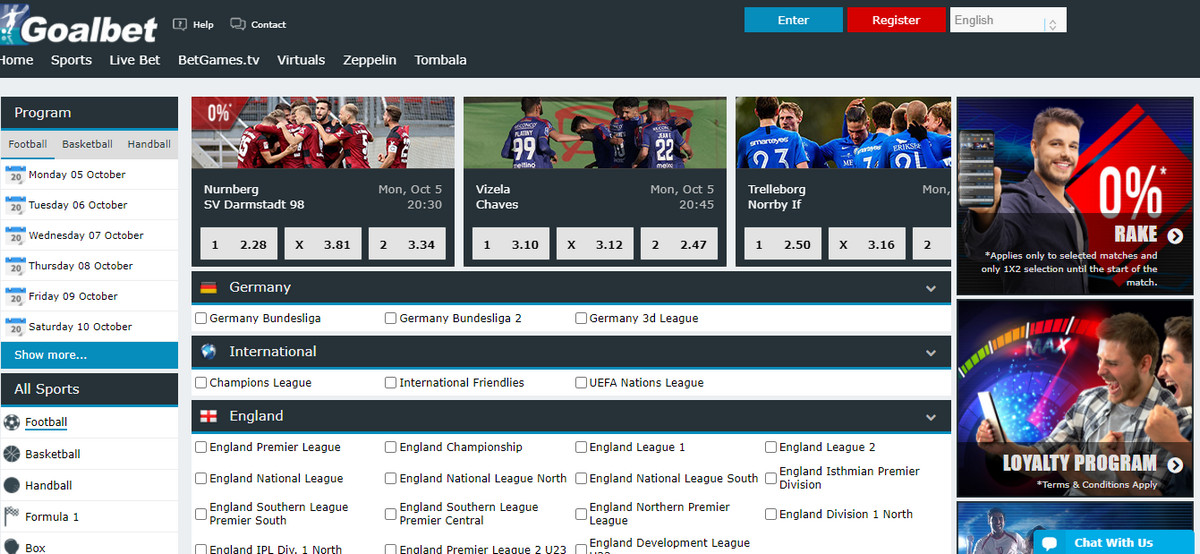1200x554 pixels.
Task: Click calendar icon beside Monday 05 October
Action: tap(15, 174)
